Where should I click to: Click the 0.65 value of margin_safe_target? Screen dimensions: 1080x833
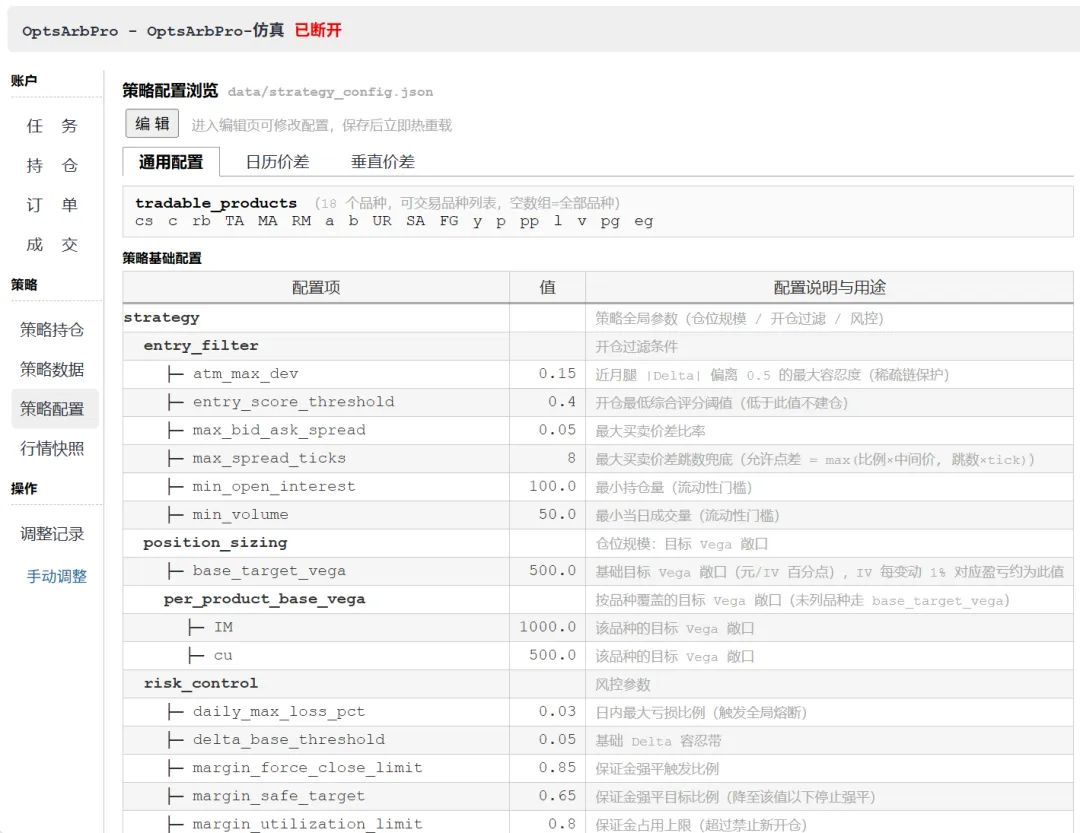(557, 796)
